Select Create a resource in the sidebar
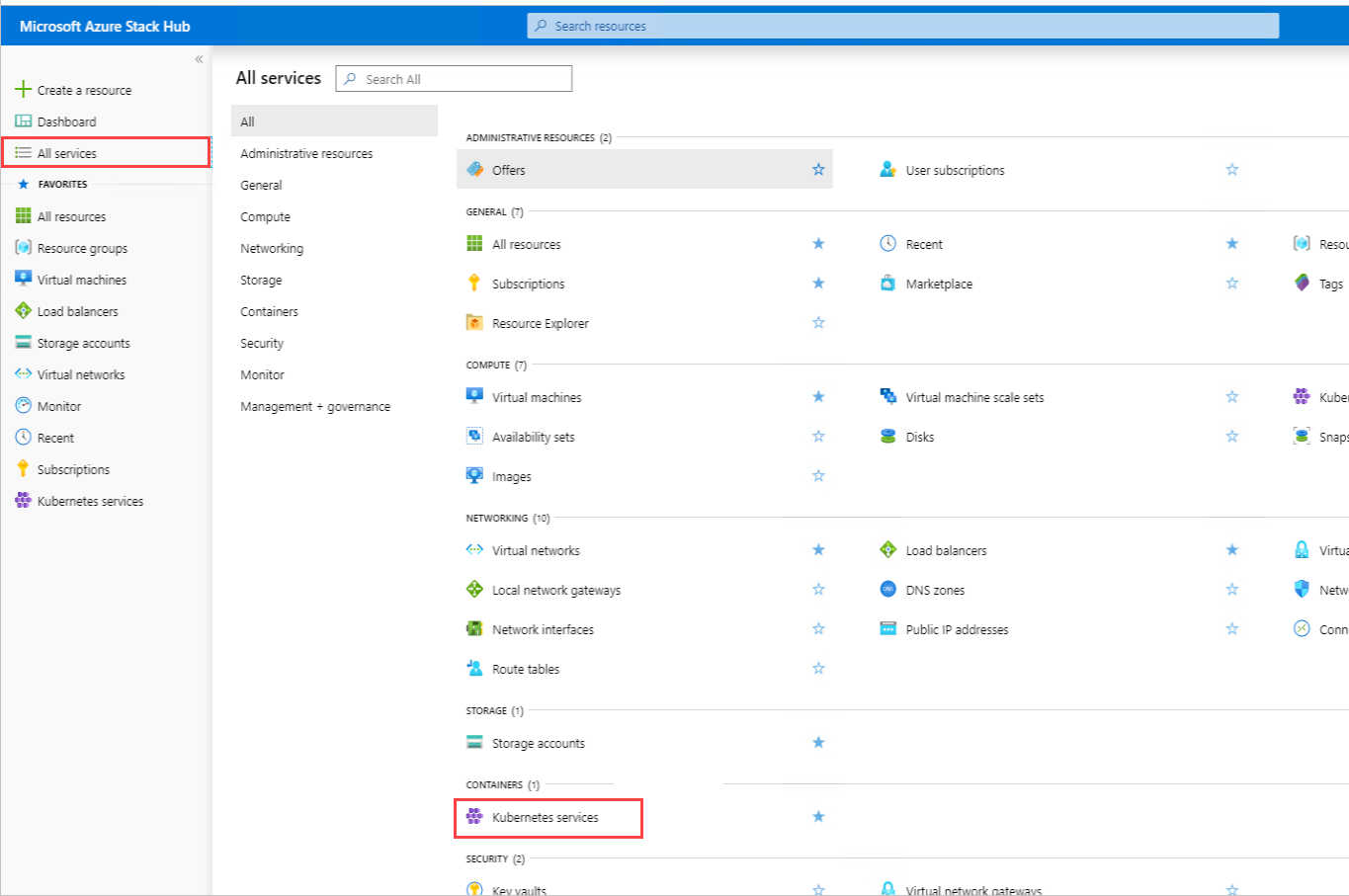Viewport: 1349px width, 896px height. coord(82,89)
